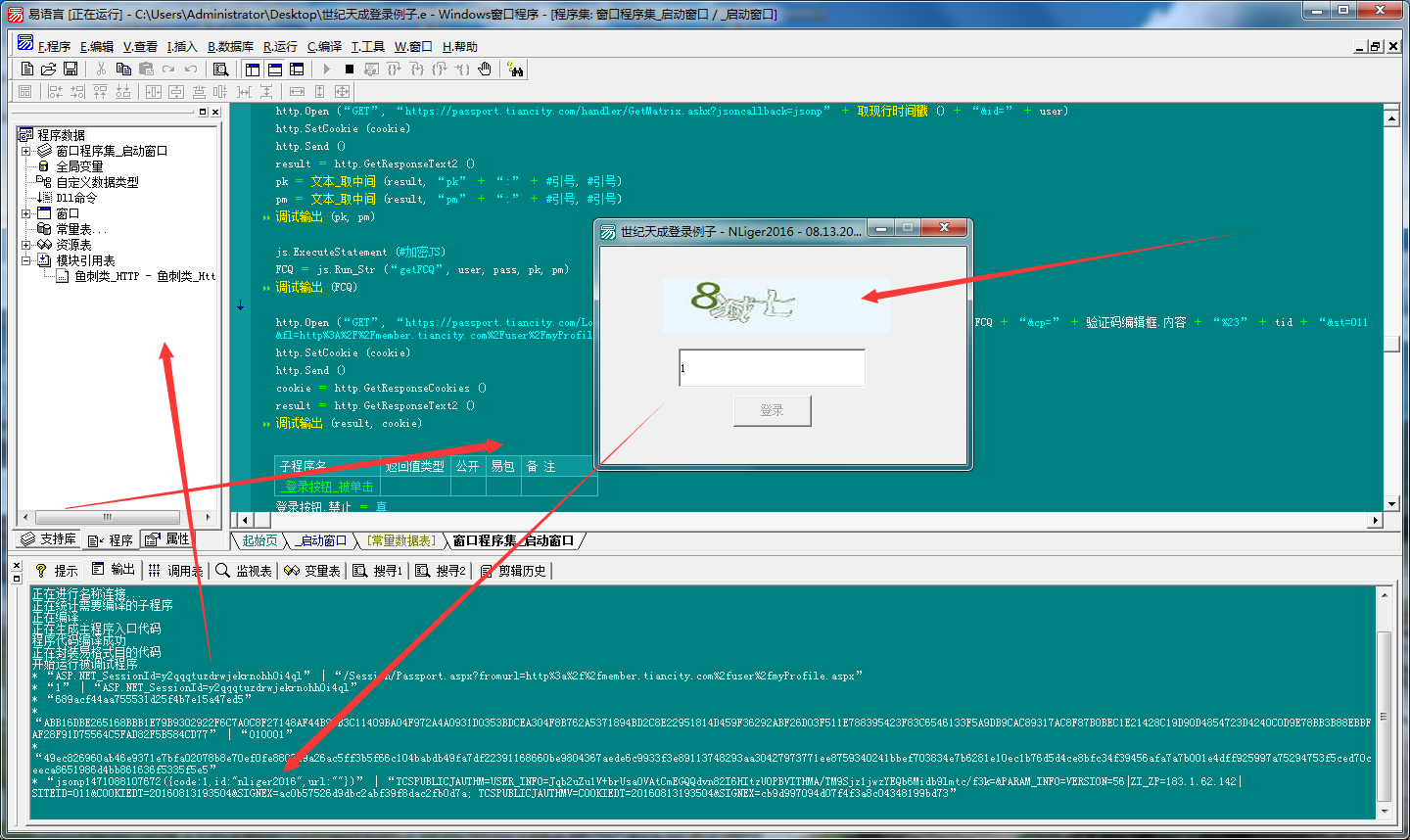The width and height of the screenshot is (1410, 840).
Task: Expand the 资源表 tree node
Action: (x=26, y=245)
